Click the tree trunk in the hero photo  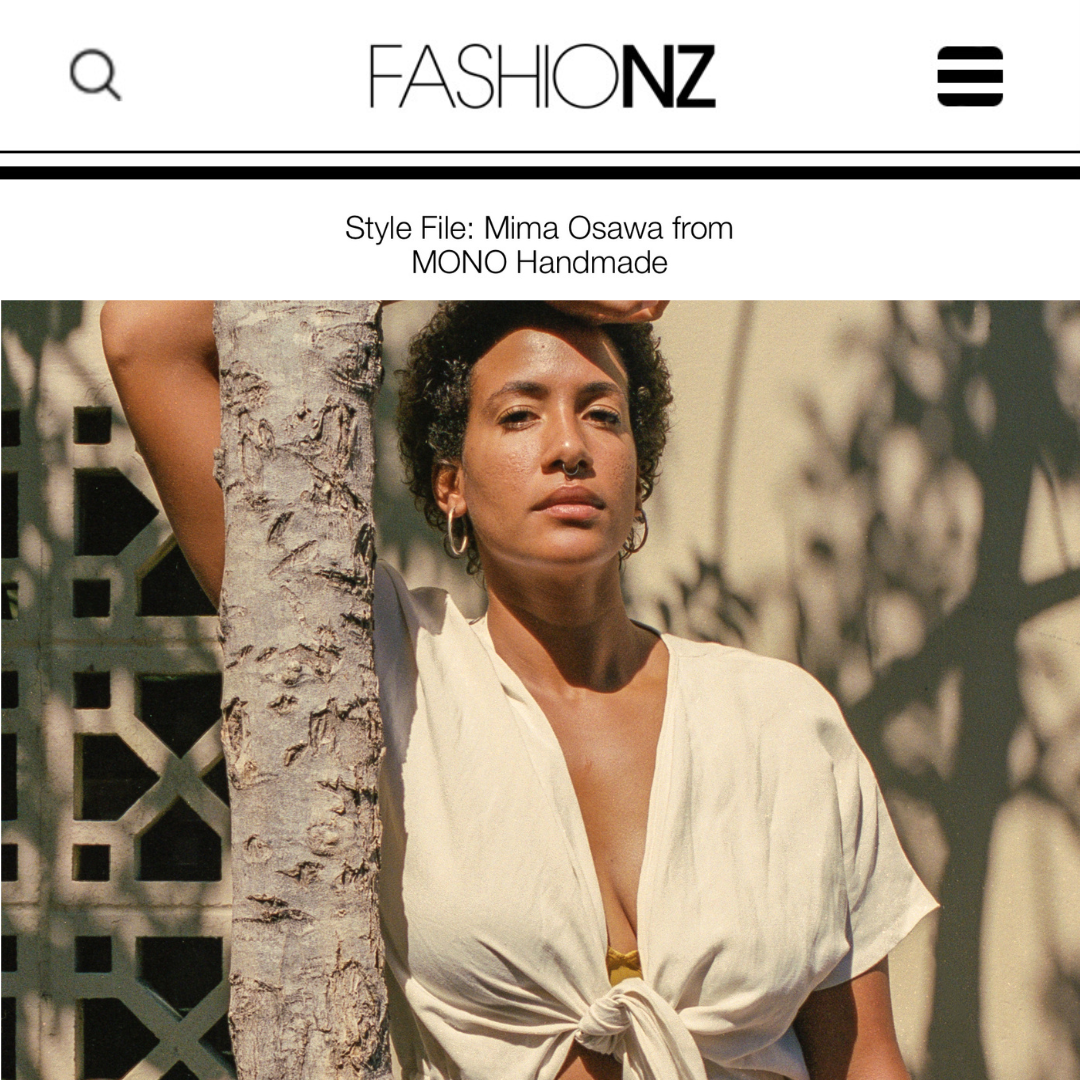coord(300,689)
